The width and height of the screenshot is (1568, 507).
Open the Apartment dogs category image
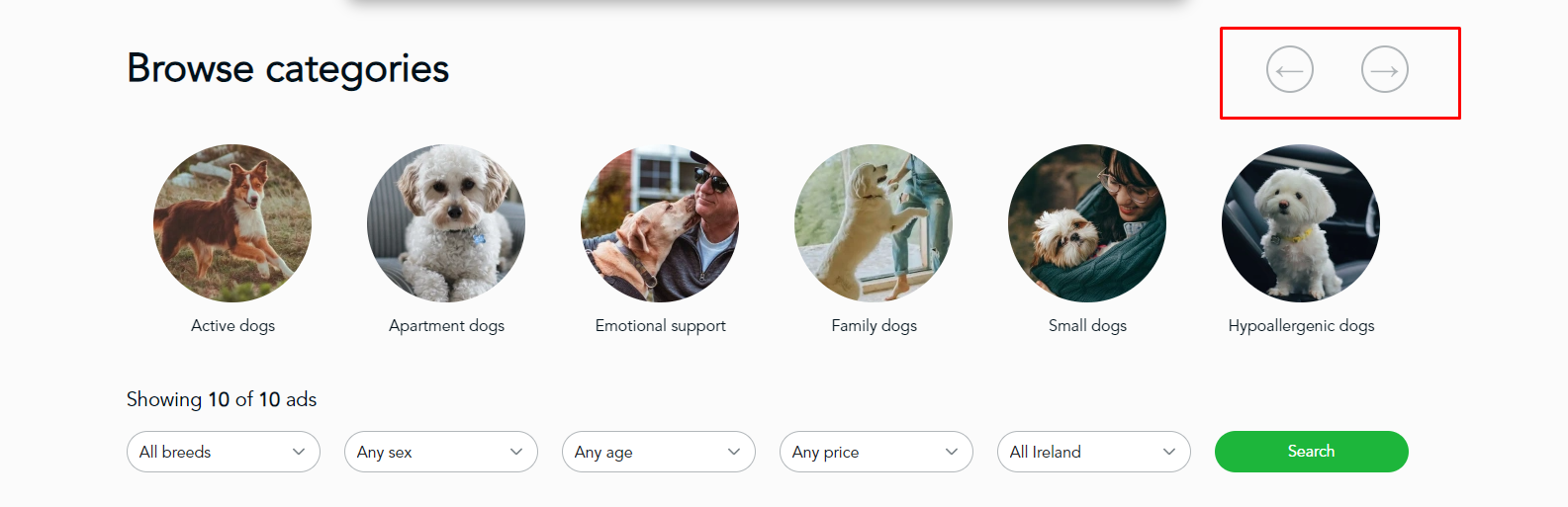[446, 223]
